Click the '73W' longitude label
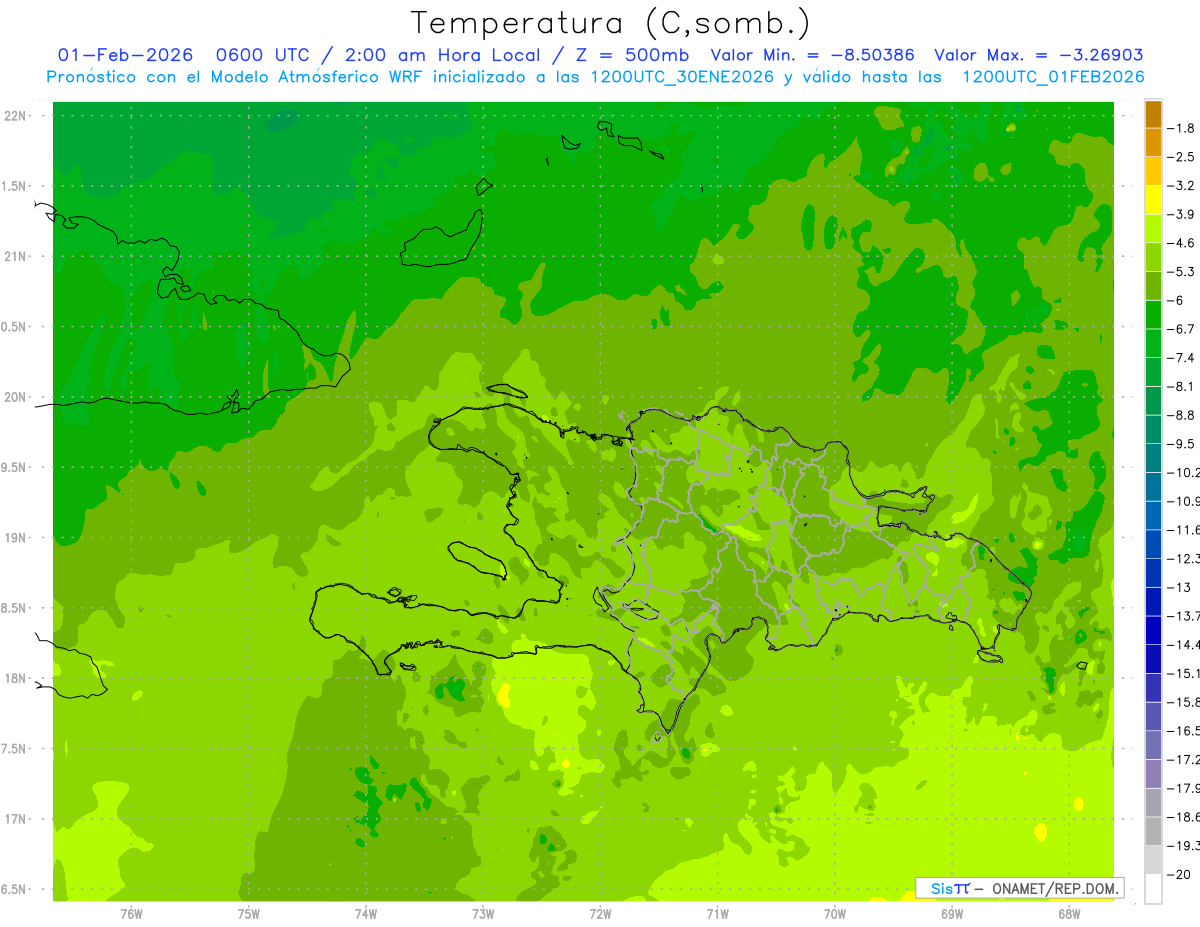Screen dimensions: 1200x927 pos(483,913)
